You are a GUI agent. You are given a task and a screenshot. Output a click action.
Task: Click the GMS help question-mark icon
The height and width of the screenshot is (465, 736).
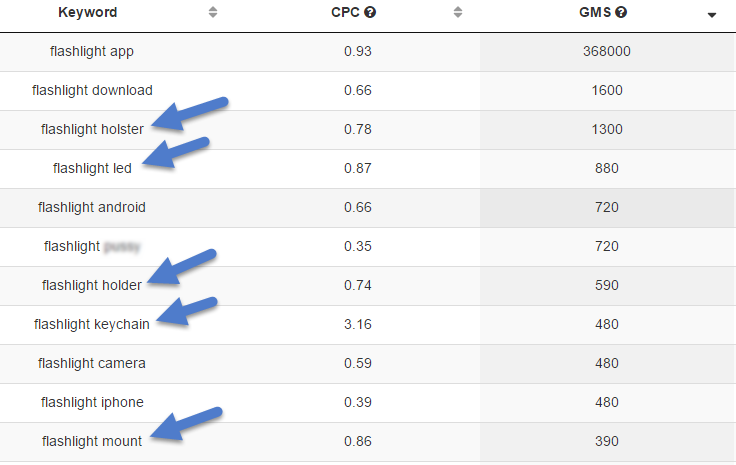[621, 12]
